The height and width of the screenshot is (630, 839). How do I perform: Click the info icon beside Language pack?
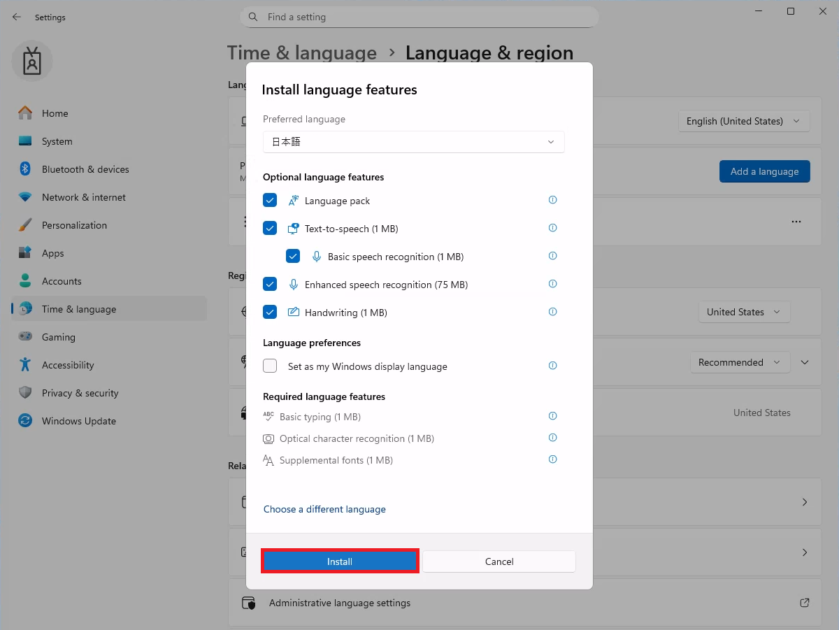click(553, 200)
